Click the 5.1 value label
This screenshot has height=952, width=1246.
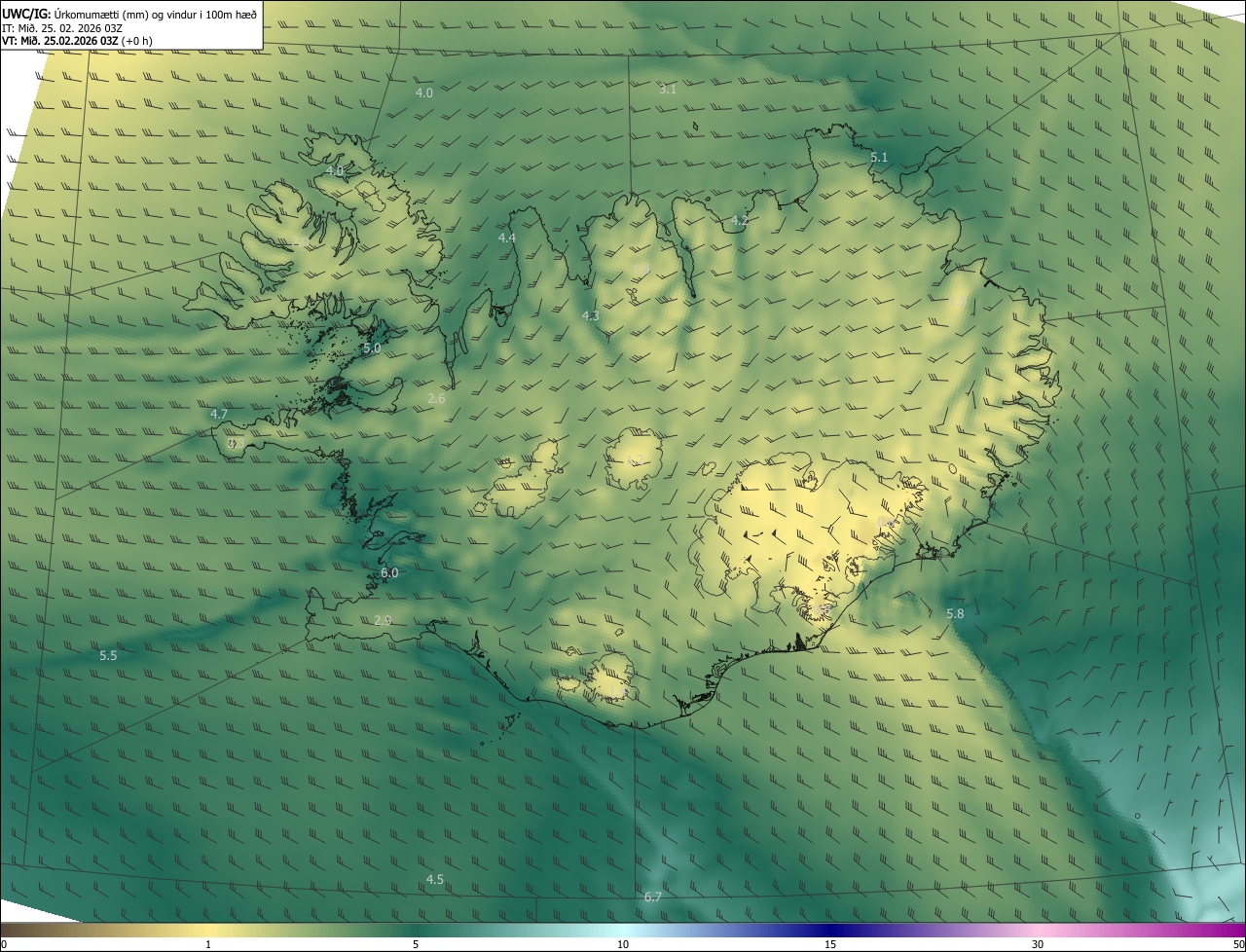tap(879, 157)
